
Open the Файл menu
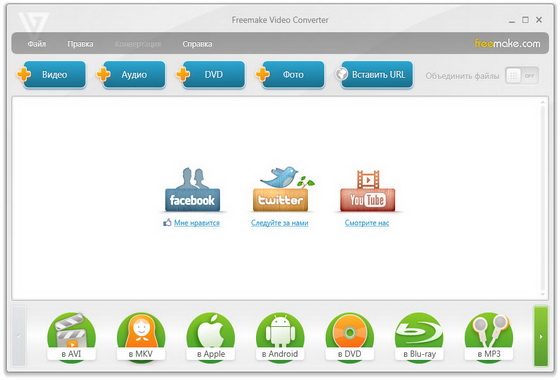pyautogui.click(x=37, y=44)
